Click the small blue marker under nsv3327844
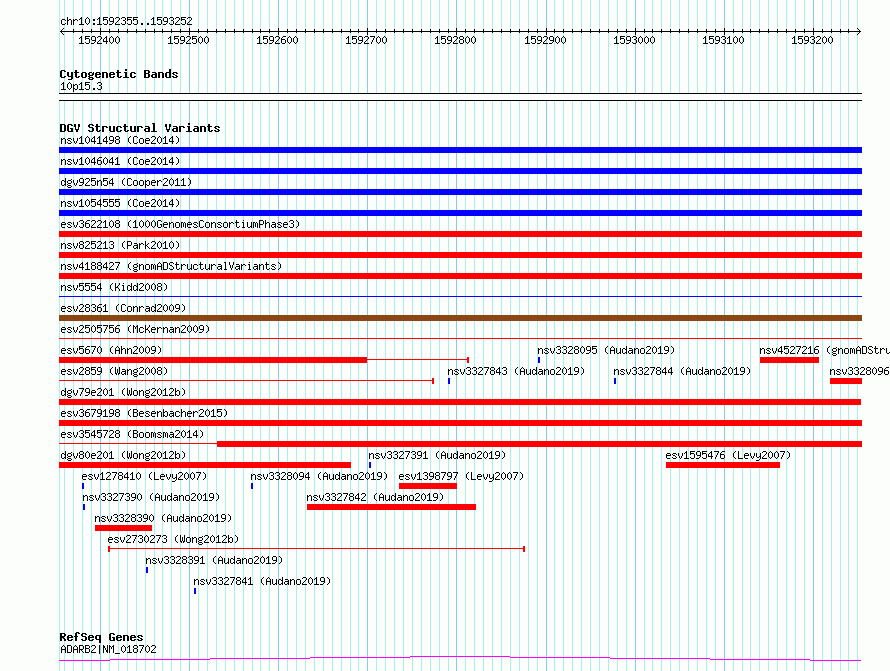 pyautogui.click(x=615, y=381)
